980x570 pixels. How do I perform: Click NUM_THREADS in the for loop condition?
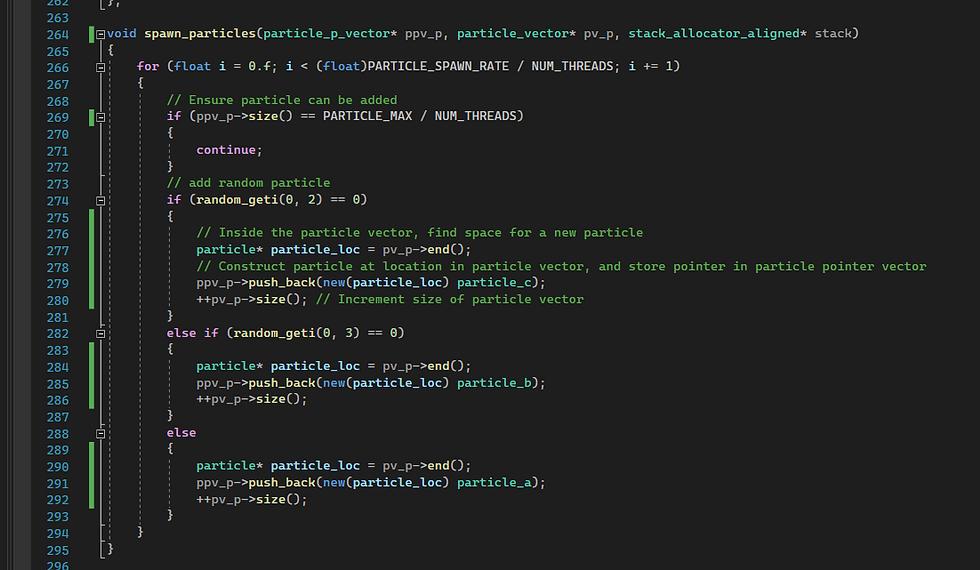572,66
